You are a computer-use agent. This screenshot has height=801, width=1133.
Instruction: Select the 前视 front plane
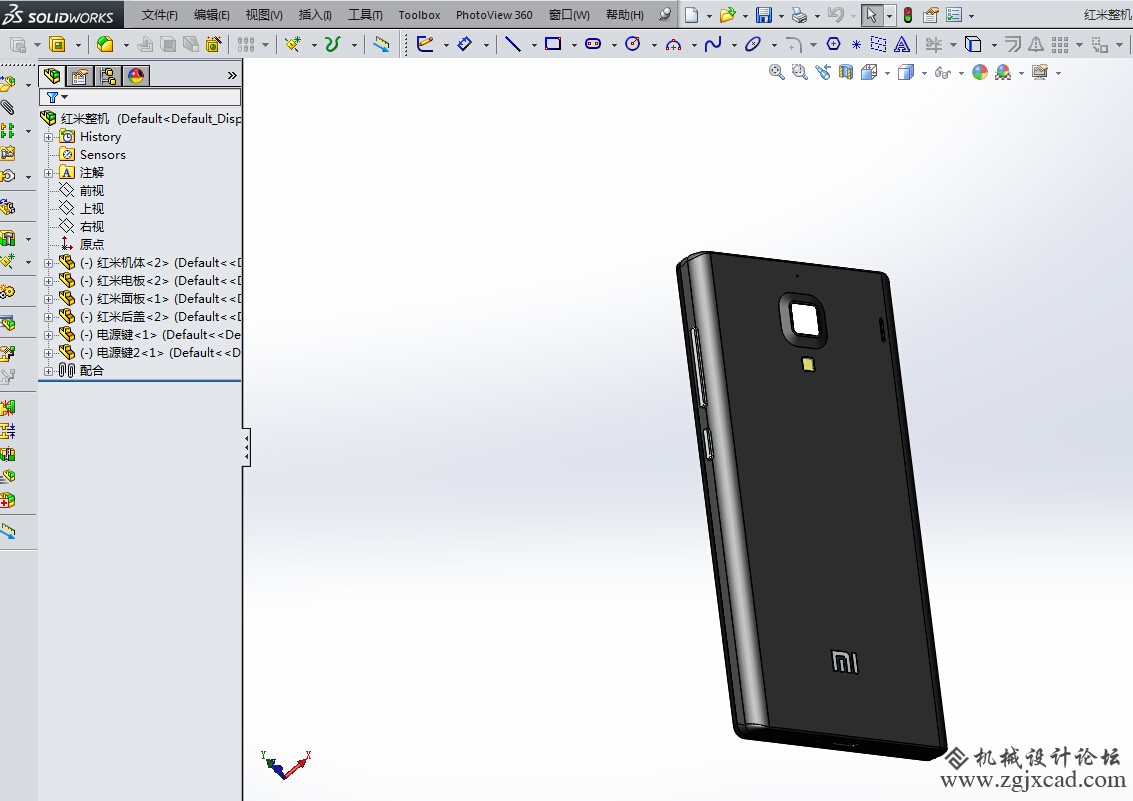pyautogui.click(x=91, y=191)
